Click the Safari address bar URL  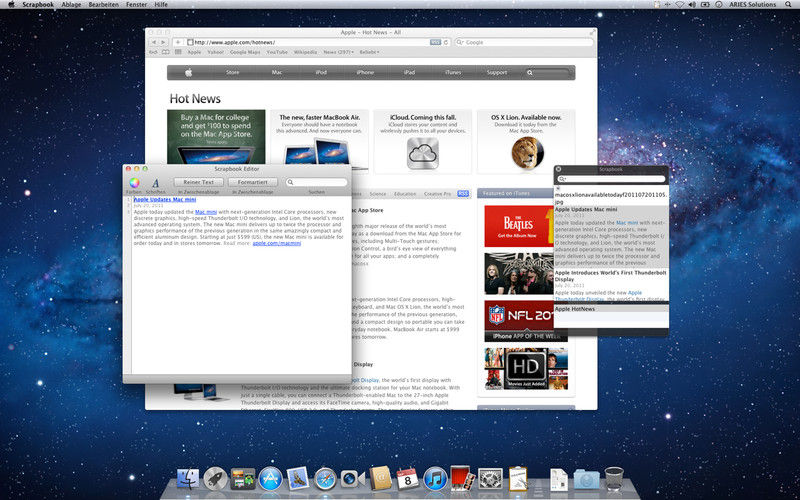(234, 42)
